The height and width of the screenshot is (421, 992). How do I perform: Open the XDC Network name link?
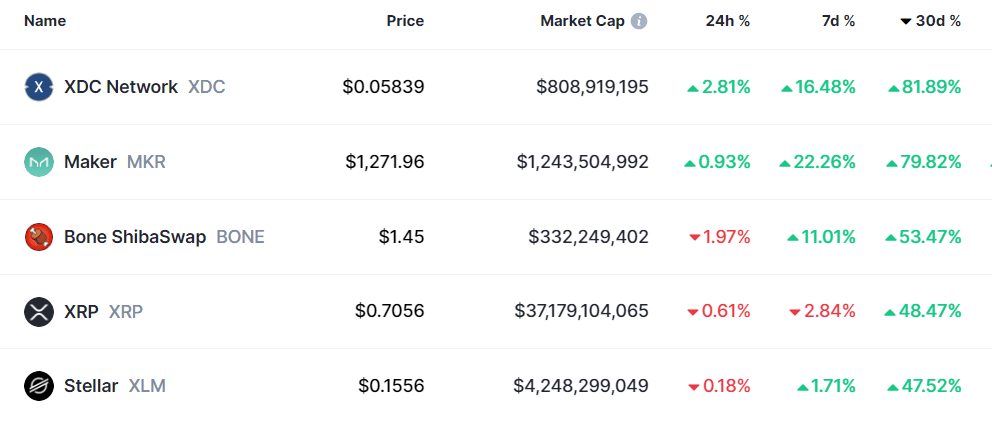[121, 87]
